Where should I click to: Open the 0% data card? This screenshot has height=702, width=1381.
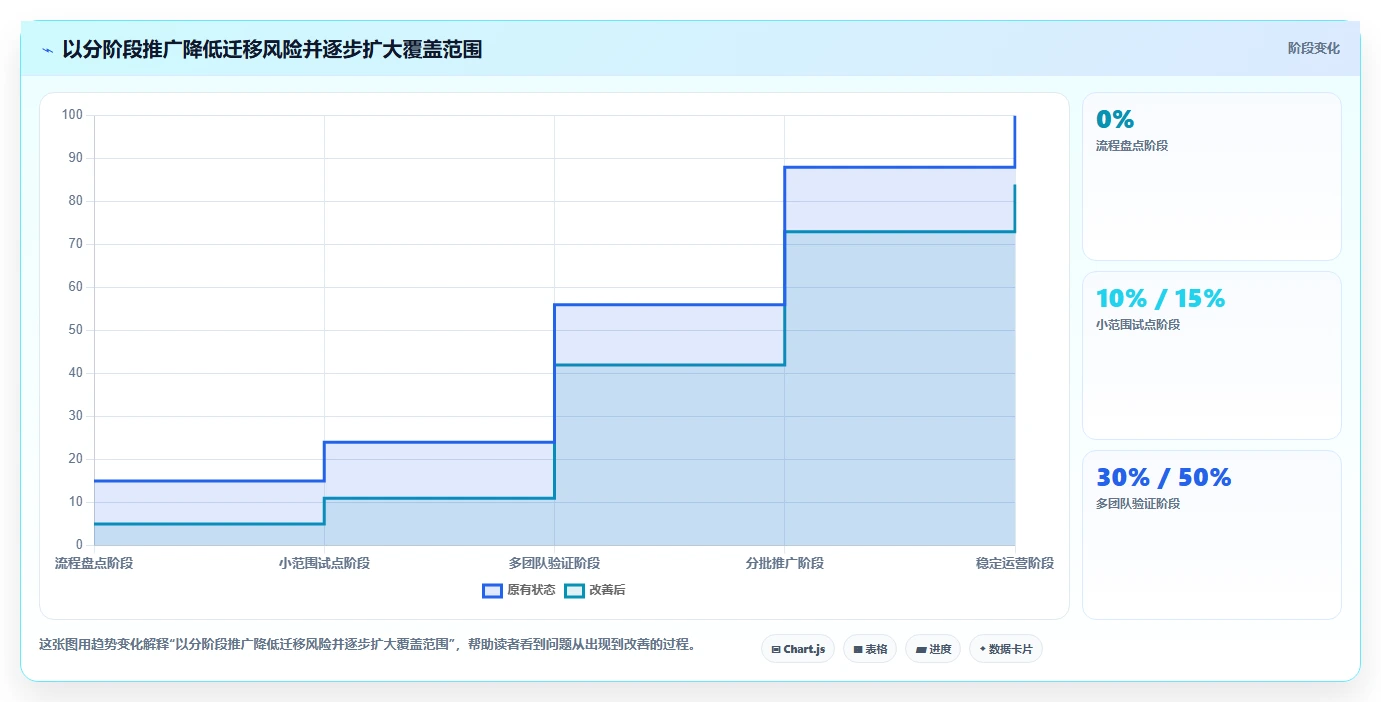click(1211, 176)
